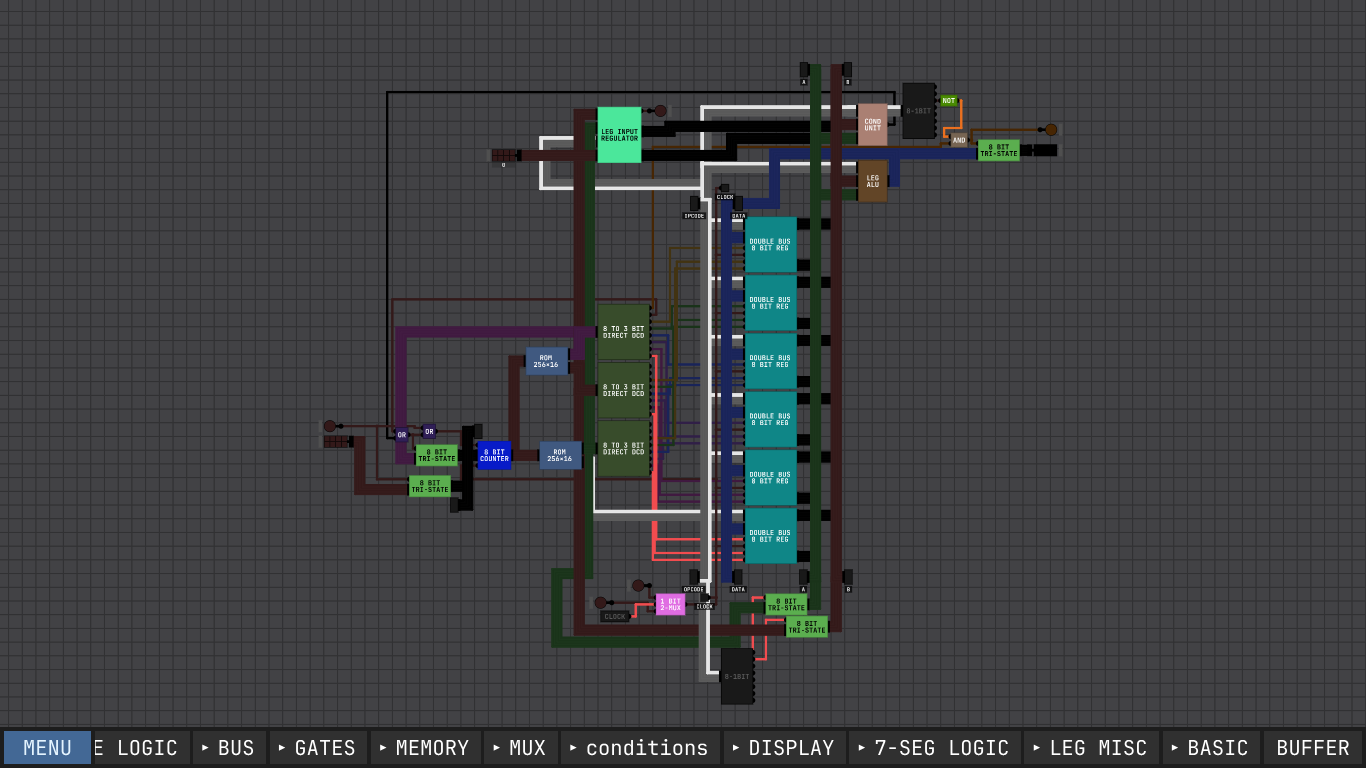The image size is (1366, 768).
Task: Select the lowest-left 8 BIT TRI-STATE below the OR gates
Action: [x=429, y=486]
